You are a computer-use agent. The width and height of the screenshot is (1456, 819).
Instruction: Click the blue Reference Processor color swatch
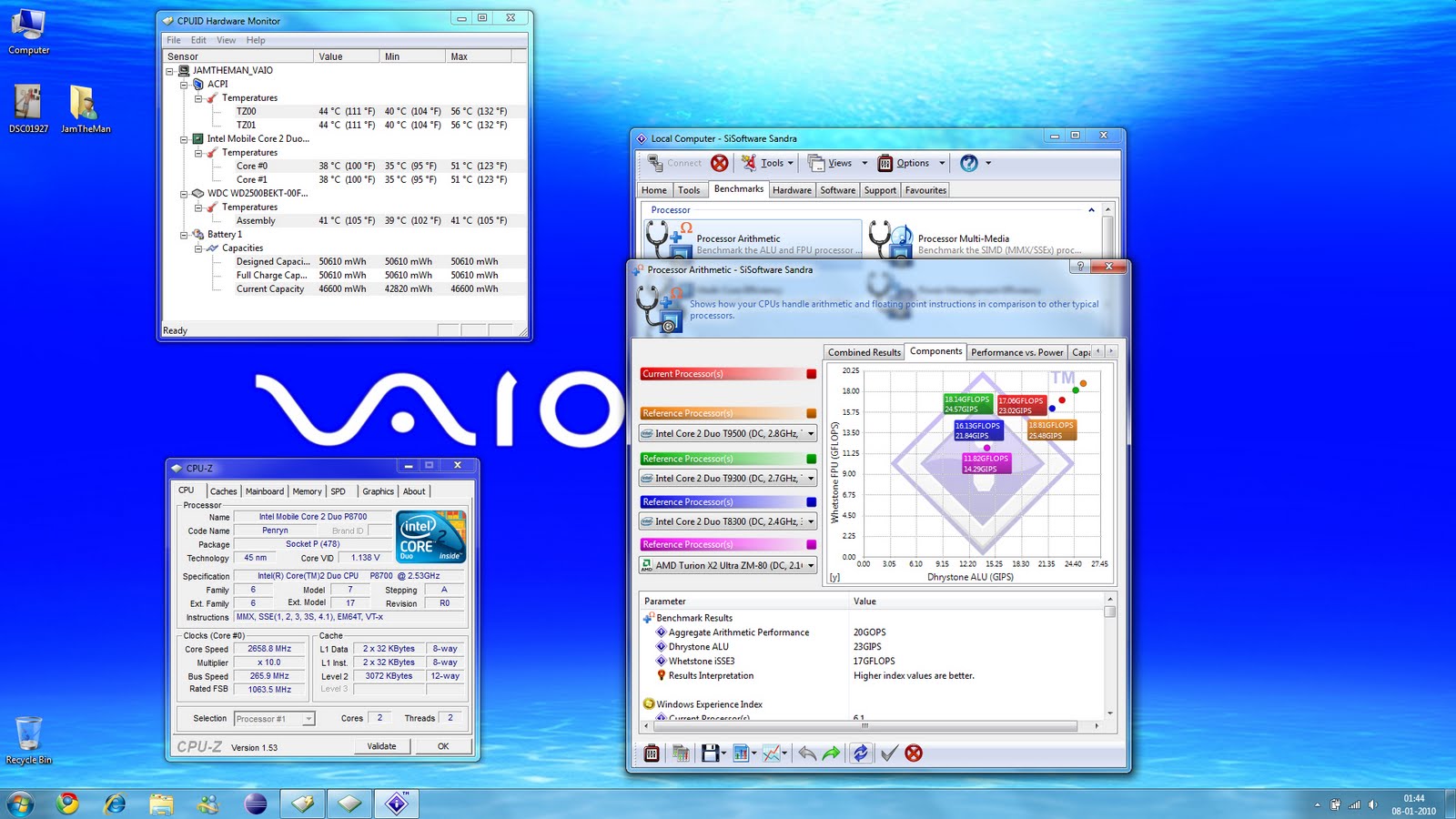point(812,502)
